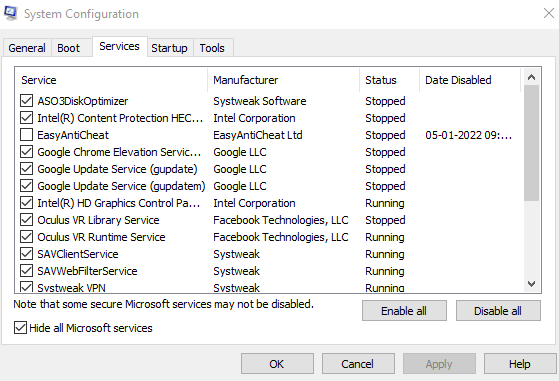This screenshot has width=559, height=381.
Task: Click the Disable all button
Action: 498,311
